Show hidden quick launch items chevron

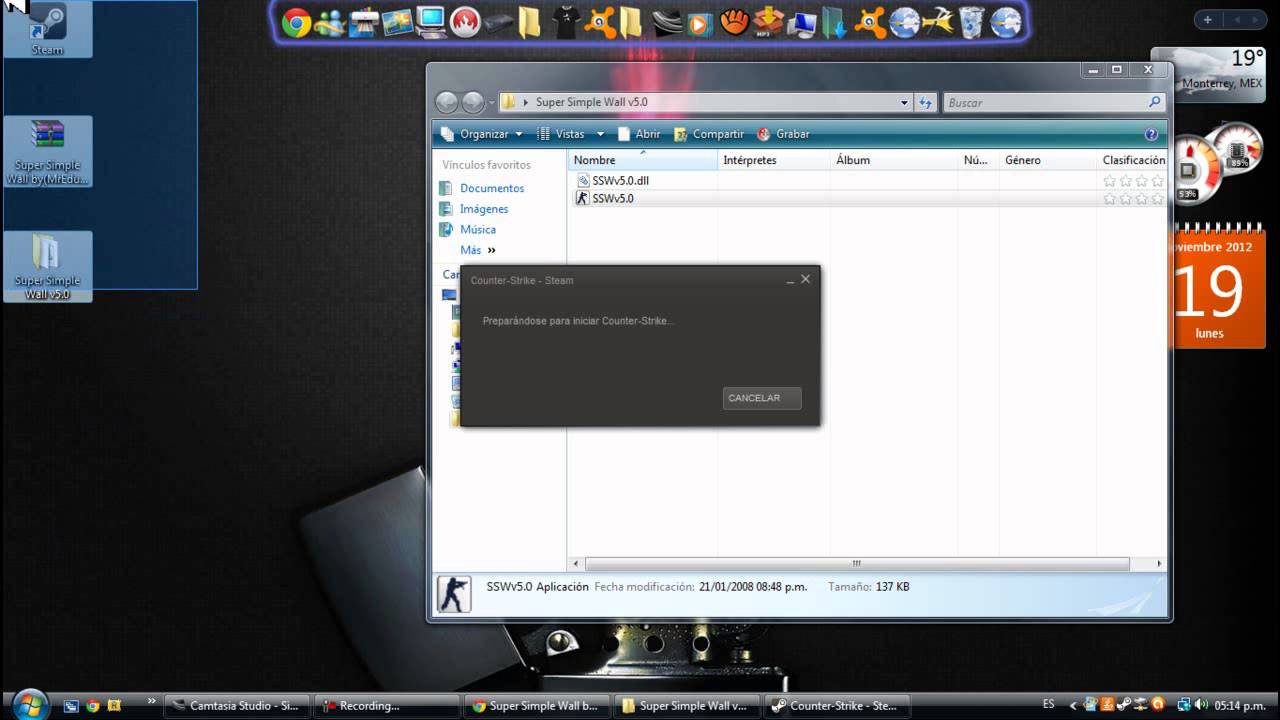pyautogui.click(x=152, y=701)
